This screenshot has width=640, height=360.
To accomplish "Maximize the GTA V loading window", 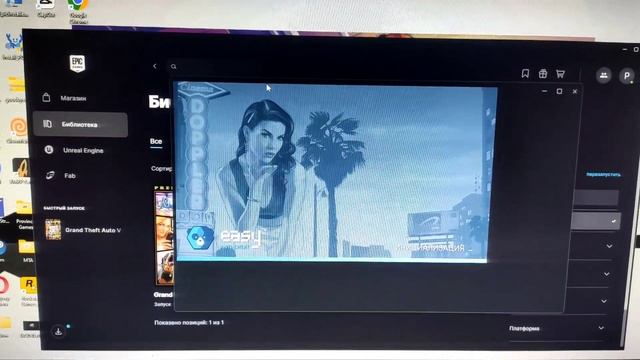I will [x=559, y=91].
